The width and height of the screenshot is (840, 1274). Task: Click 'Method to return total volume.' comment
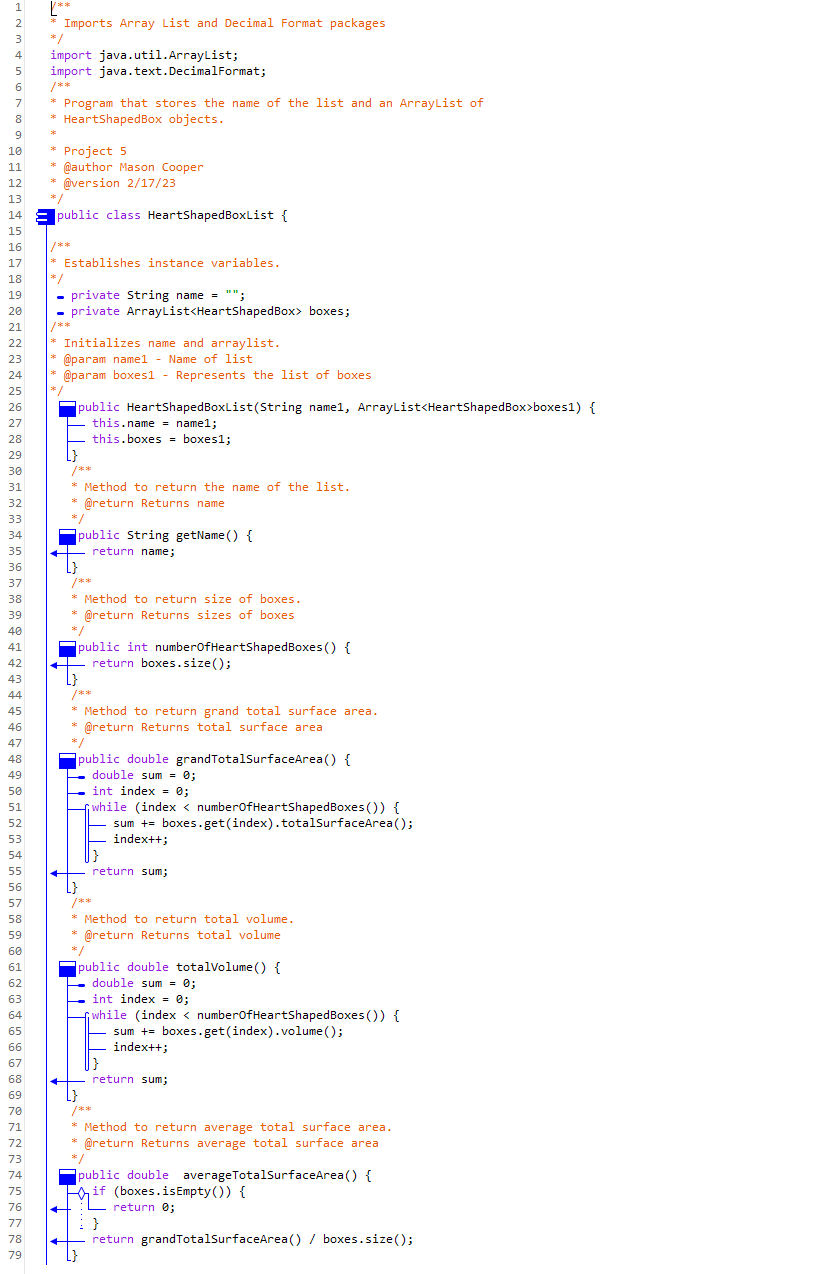189,919
